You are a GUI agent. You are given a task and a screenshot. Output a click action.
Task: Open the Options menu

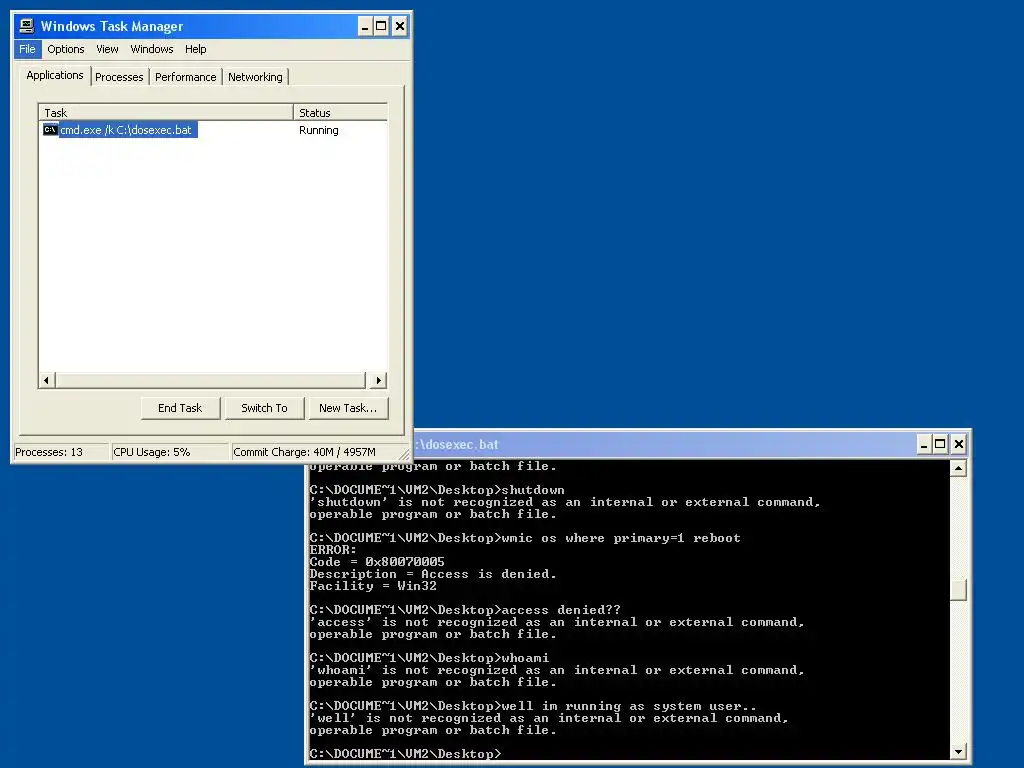point(65,49)
